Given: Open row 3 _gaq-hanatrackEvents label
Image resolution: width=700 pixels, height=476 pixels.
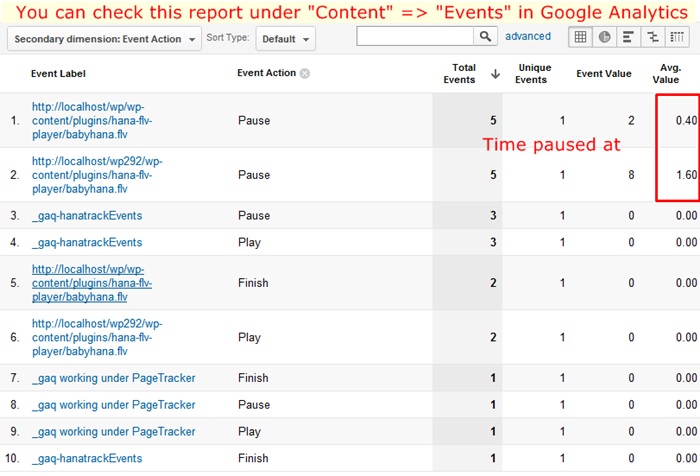Looking at the screenshot, I should (87, 215).
